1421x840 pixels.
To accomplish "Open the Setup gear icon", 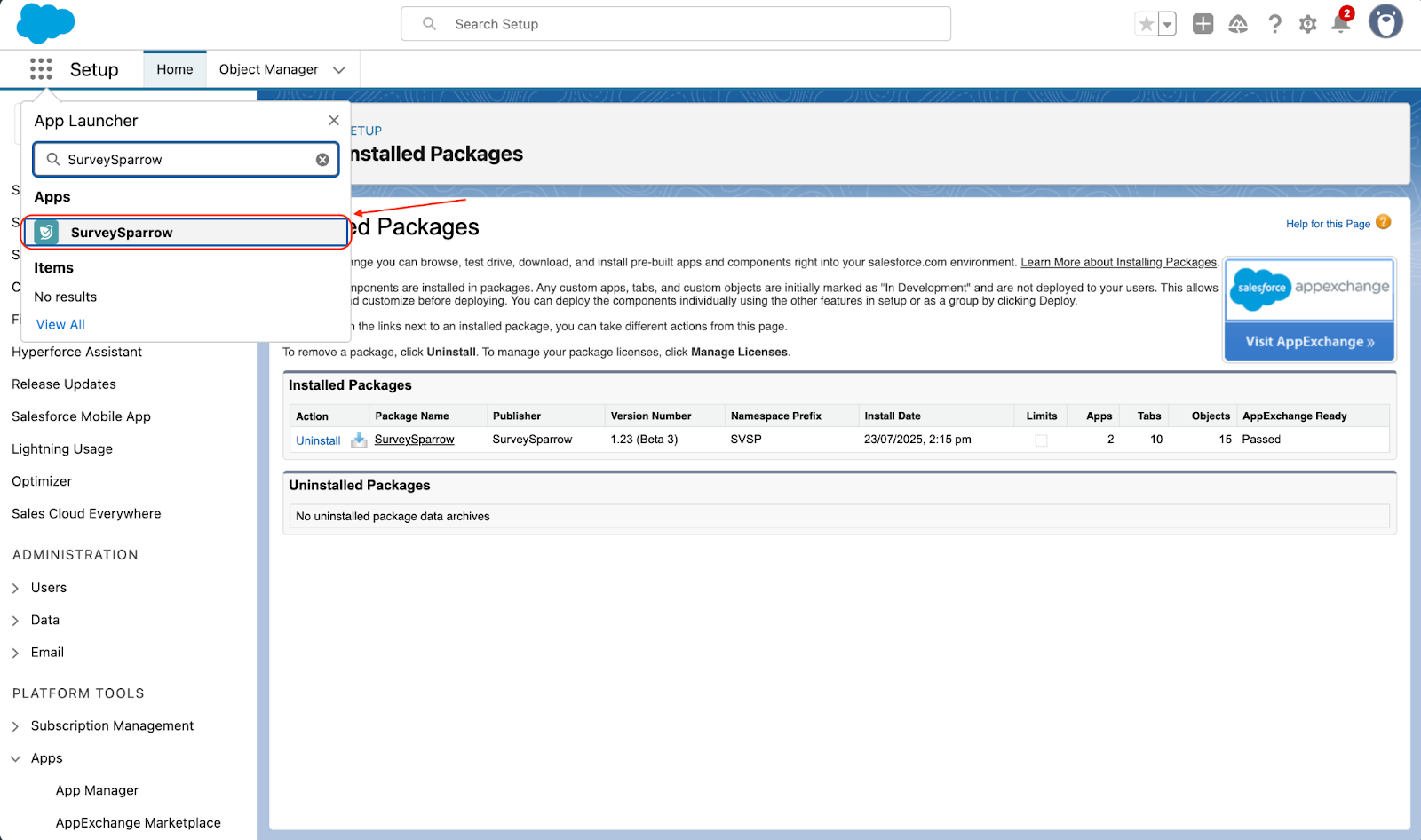I will click(x=1307, y=24).
